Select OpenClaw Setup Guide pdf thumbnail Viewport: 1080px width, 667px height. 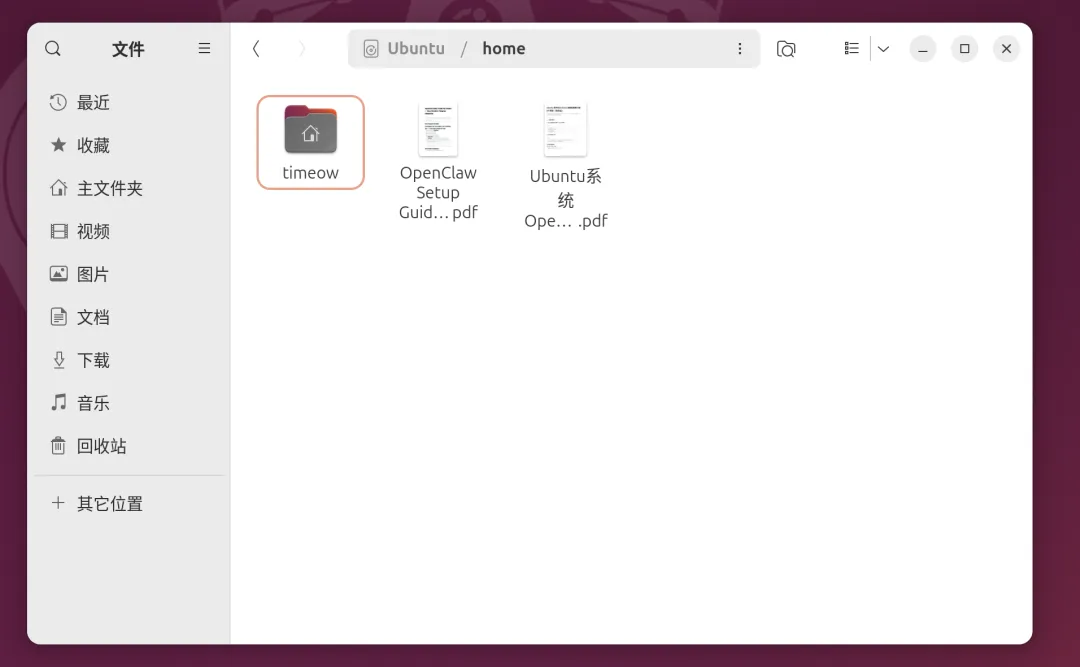pyautogui.click(x=438, y=130)
